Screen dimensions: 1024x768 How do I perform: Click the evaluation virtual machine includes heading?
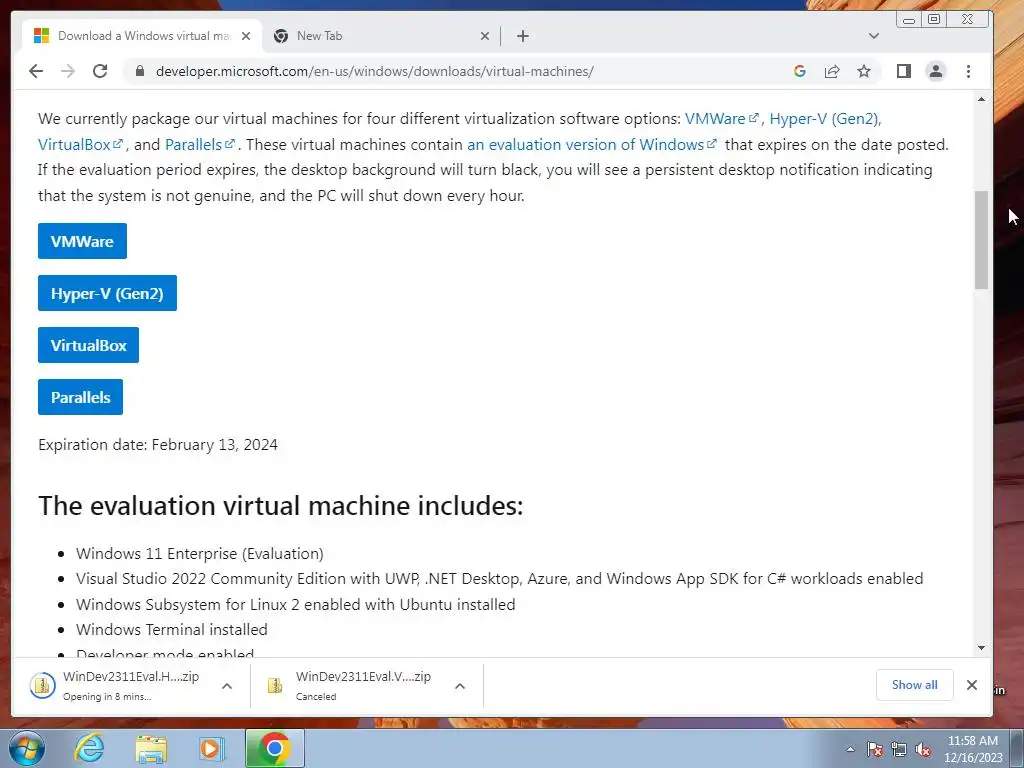pyautogui.click(x=281, y=505)
